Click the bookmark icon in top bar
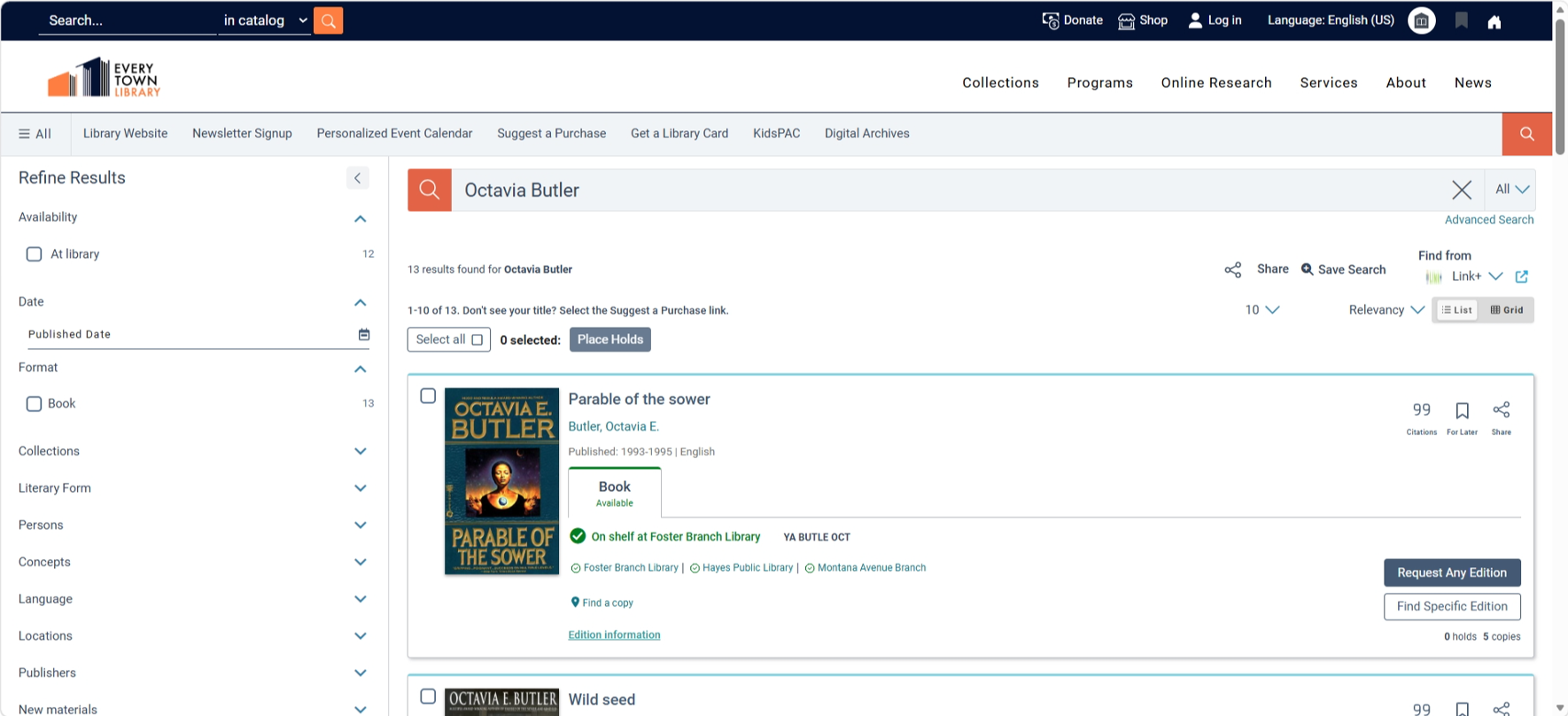 point(1462,20)
